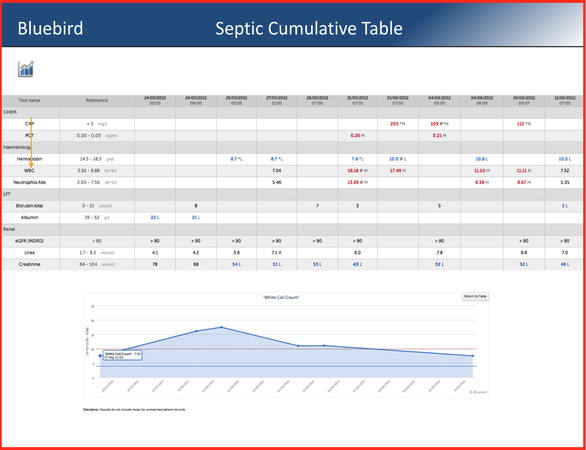
Task: Click the 11/06/2012 column header
Action: tap(565, 101)
